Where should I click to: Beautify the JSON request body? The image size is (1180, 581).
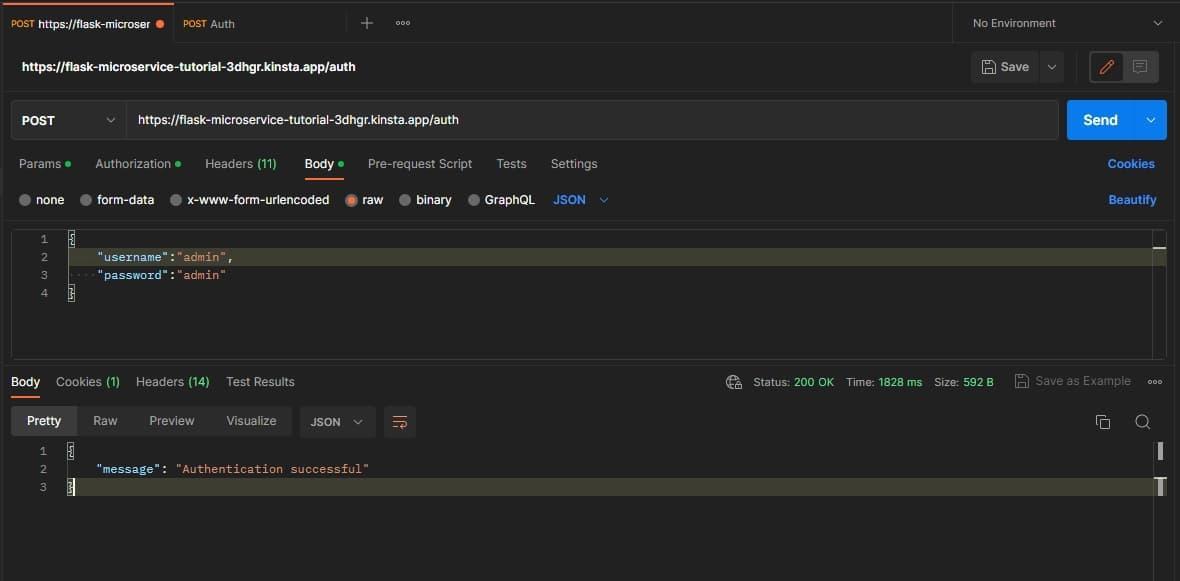point(1132,199)
